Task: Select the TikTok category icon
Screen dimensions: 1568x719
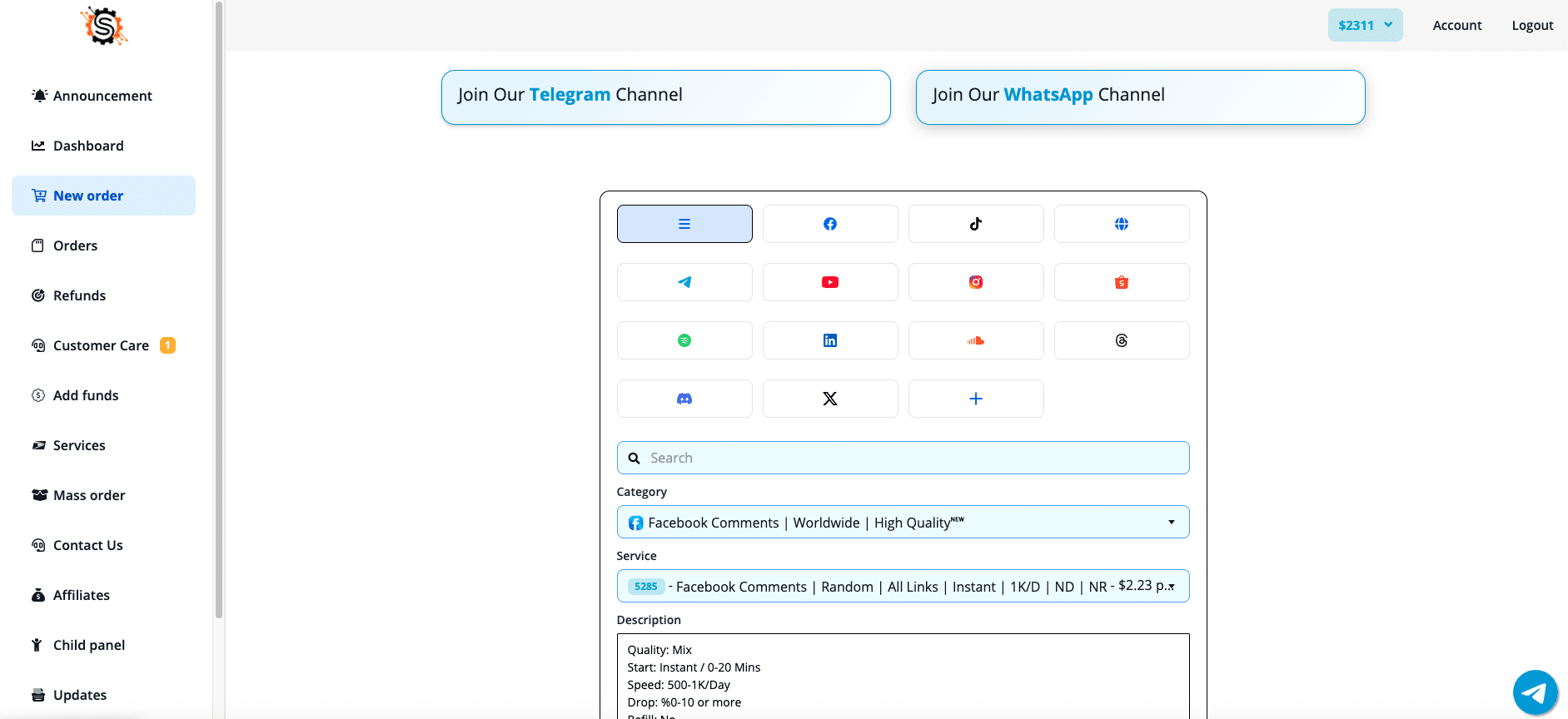Action: pos(975,224)
